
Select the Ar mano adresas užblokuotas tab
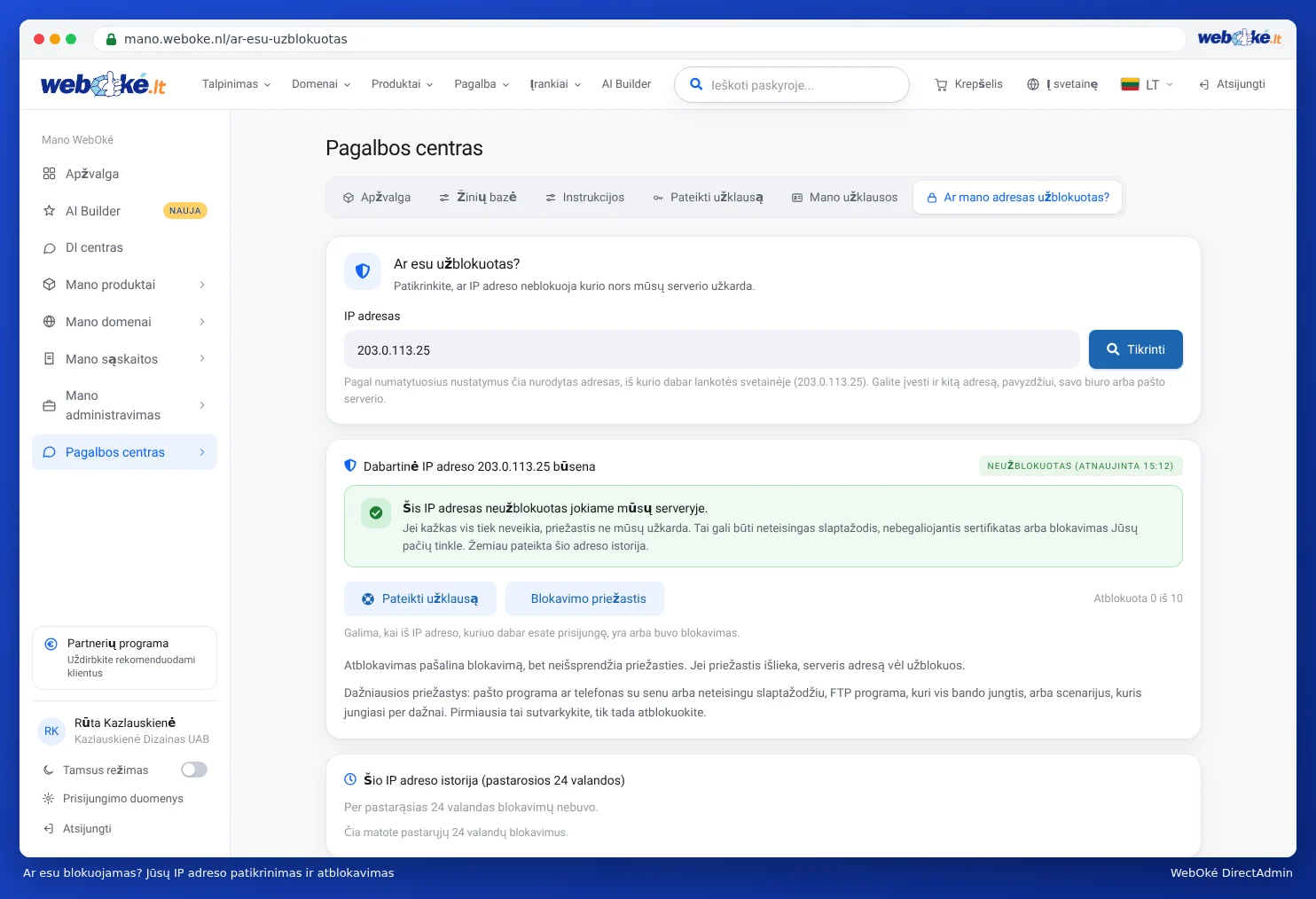pyautogui.click(x=1018, y=198)
